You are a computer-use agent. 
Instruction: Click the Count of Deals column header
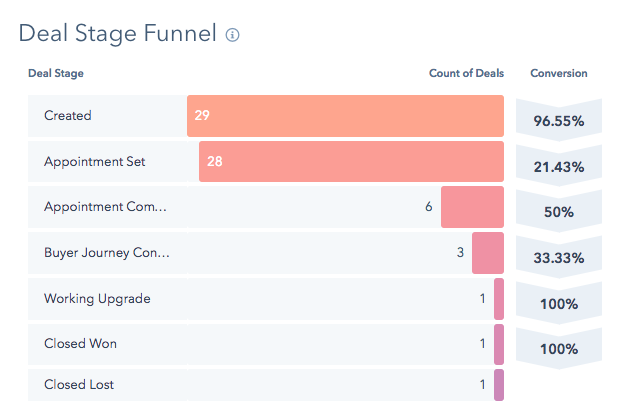(465, 73)
